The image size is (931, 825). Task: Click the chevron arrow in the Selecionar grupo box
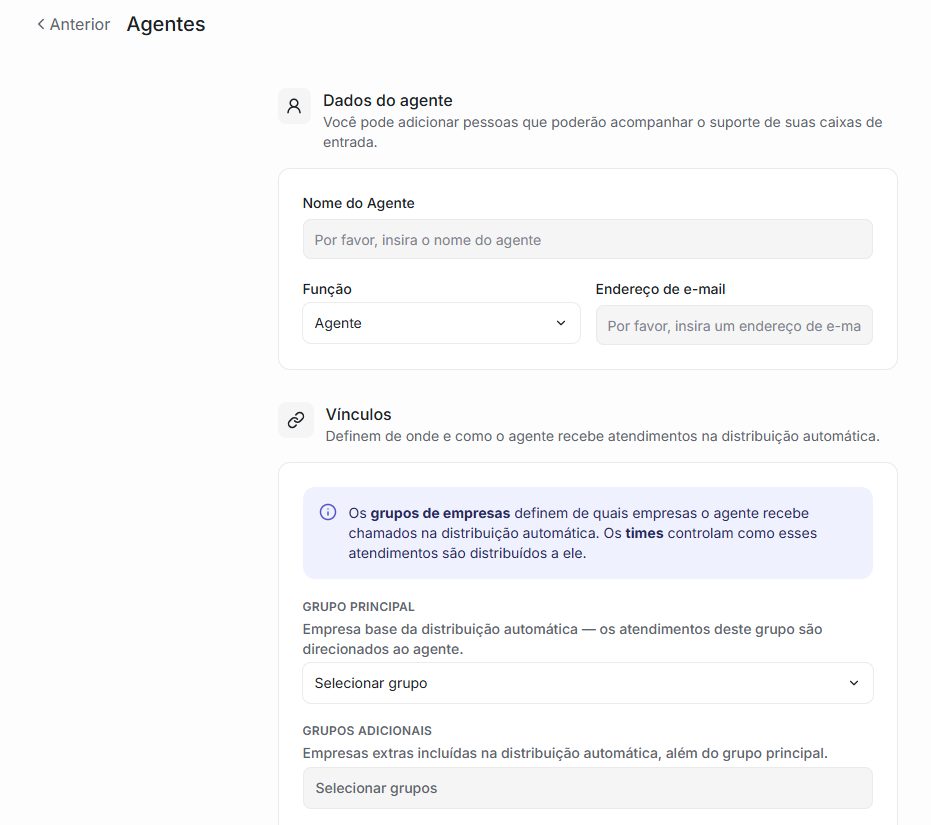tap(853, 683)
